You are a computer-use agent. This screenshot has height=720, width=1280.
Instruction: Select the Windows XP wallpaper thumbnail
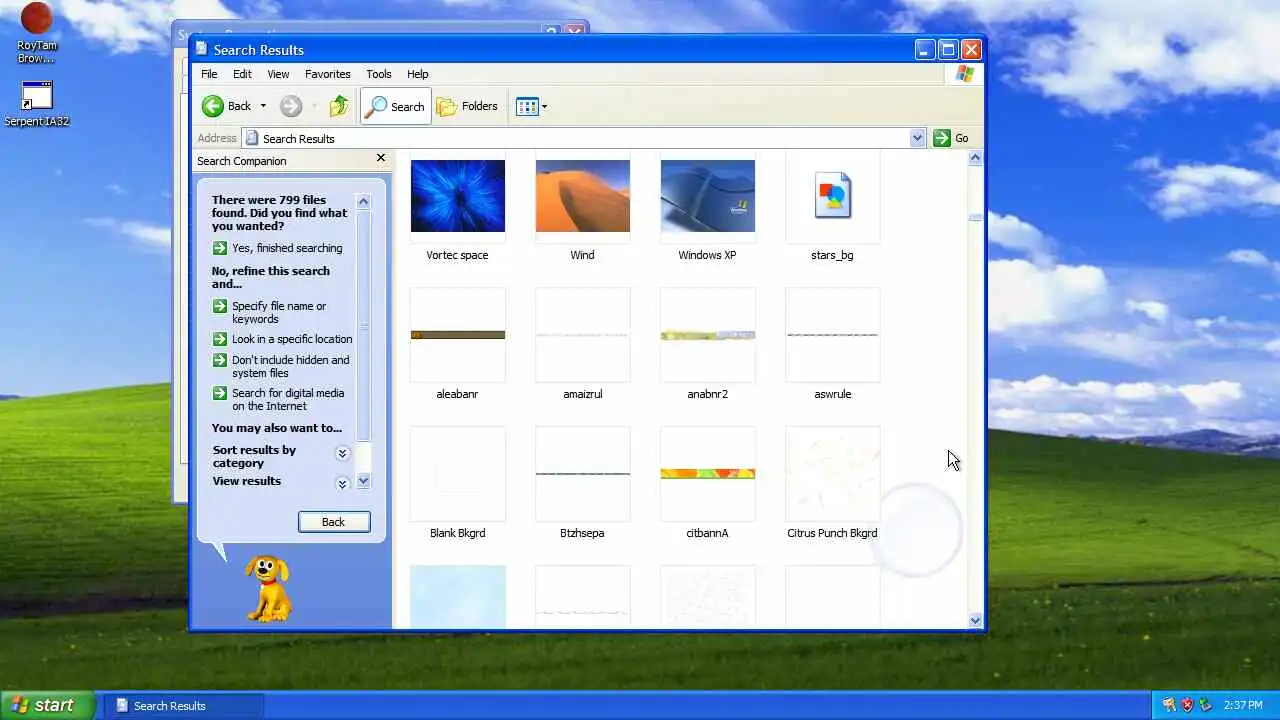coord(708,196)
